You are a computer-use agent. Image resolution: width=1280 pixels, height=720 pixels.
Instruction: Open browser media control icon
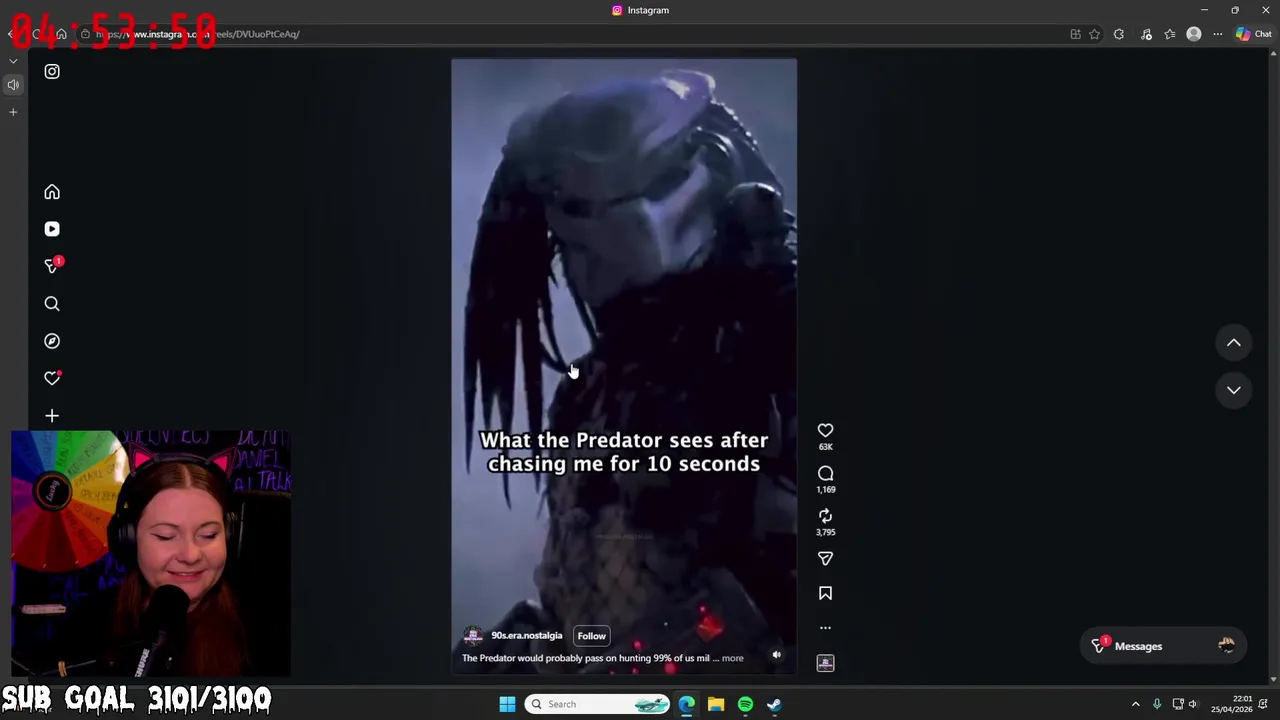1146,34
